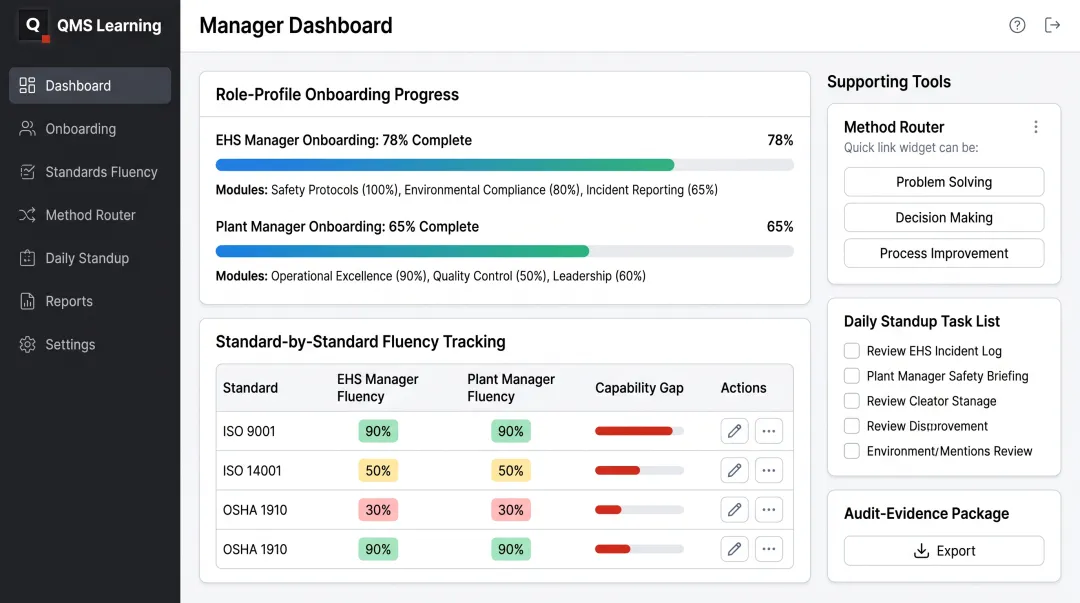
Task: Click ISO 14001 capability gap bar
Action: [x=639, y=471]
